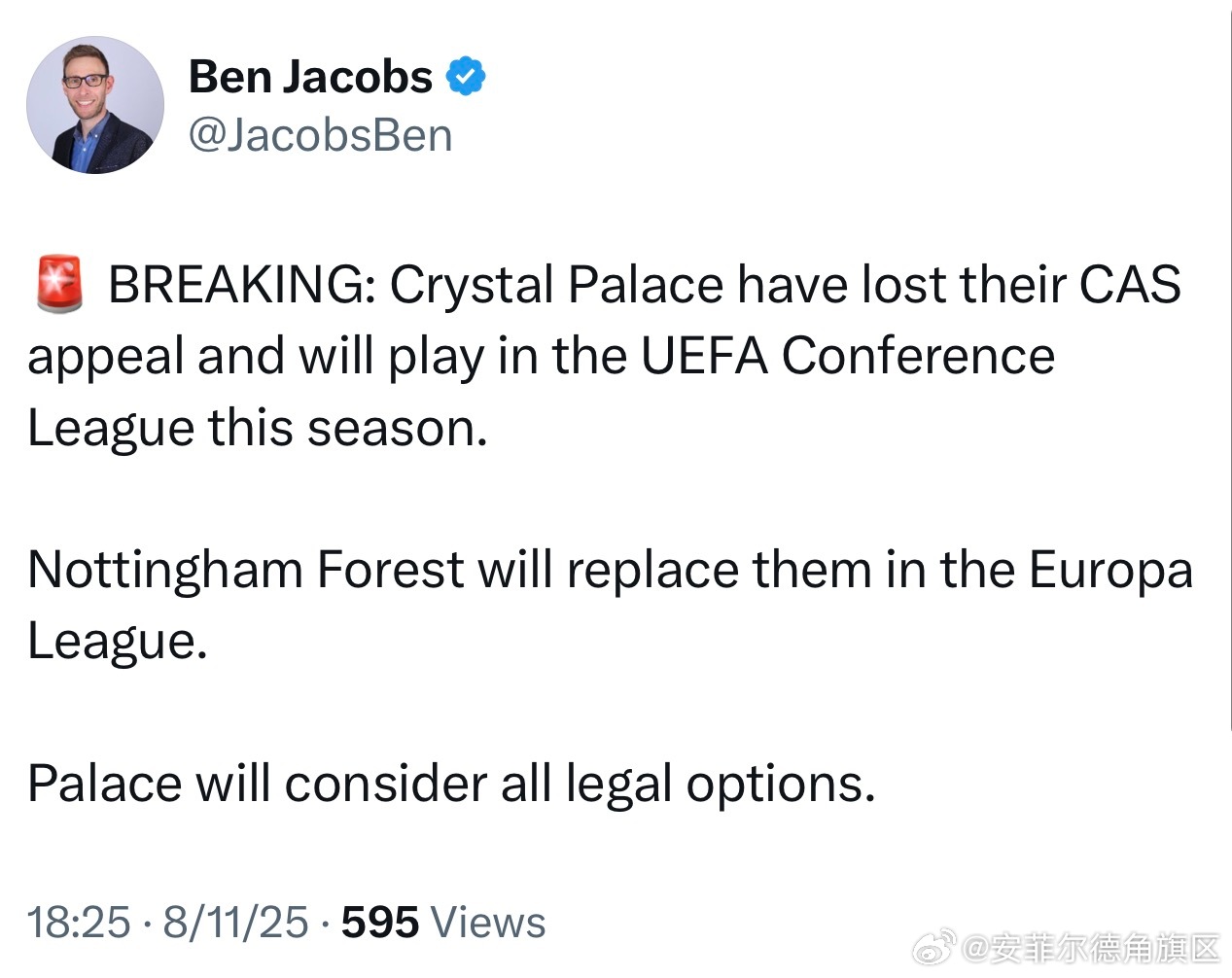Click the text 'Palace will consider all legal options.'
Screen dimensions: 1232x978
[452, 785]
